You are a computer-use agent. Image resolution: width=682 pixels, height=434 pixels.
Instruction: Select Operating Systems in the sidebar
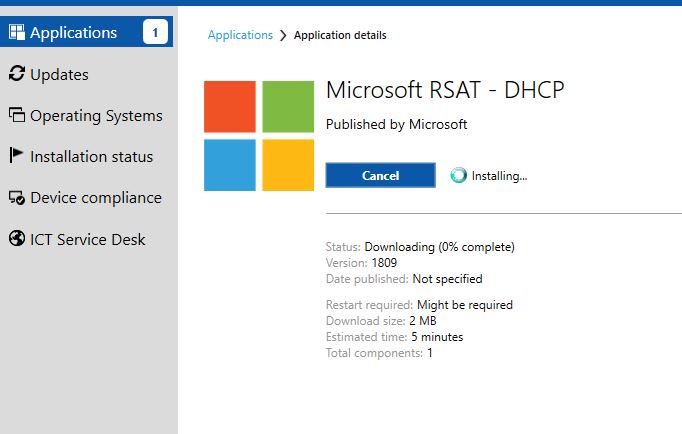(96, 116)
